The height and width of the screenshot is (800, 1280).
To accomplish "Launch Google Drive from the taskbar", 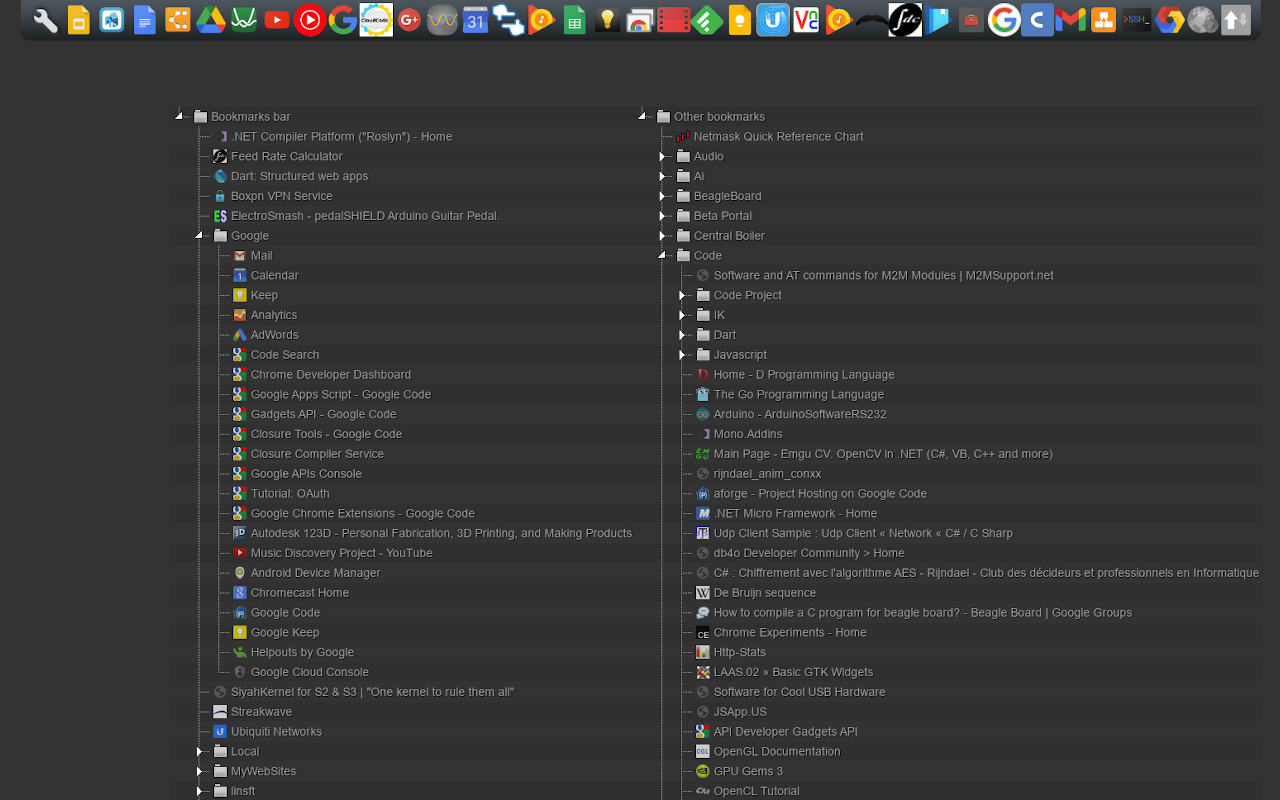I will tap(211, 18).
